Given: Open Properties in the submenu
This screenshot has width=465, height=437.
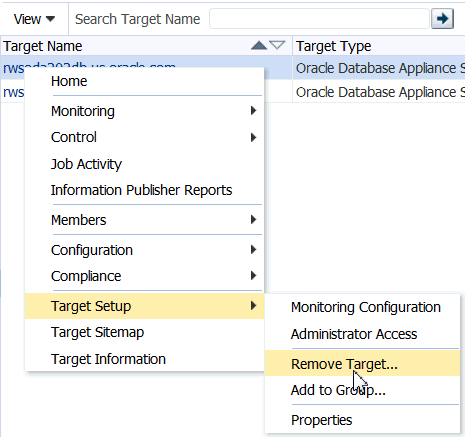Looking at the screenshot, I should tap(362, 420).
